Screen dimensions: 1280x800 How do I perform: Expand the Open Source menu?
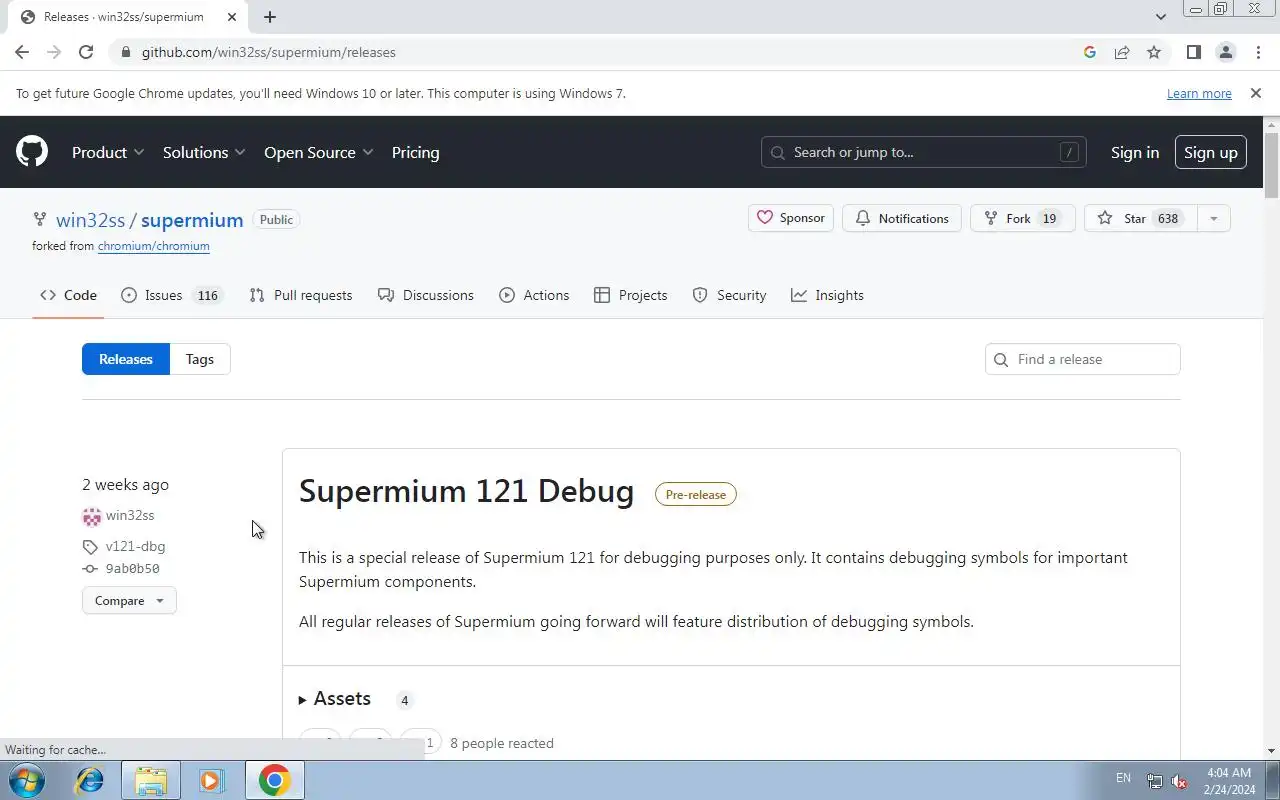tap(318, 152)
